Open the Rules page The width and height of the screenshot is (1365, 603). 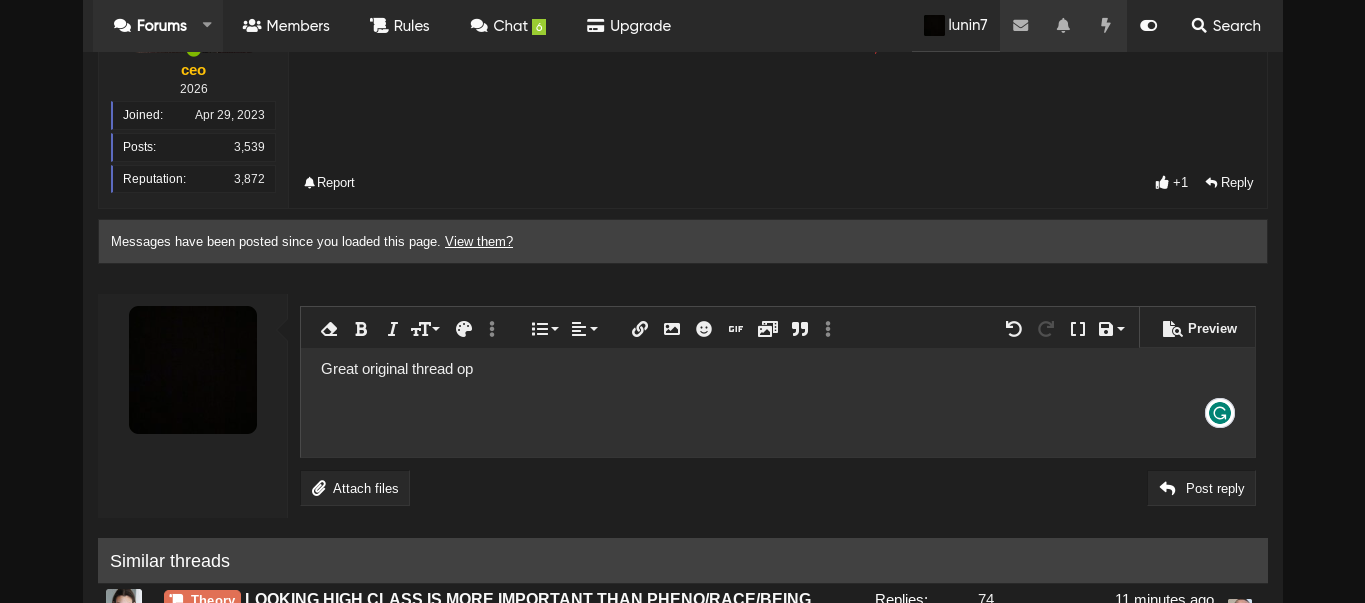400,26
